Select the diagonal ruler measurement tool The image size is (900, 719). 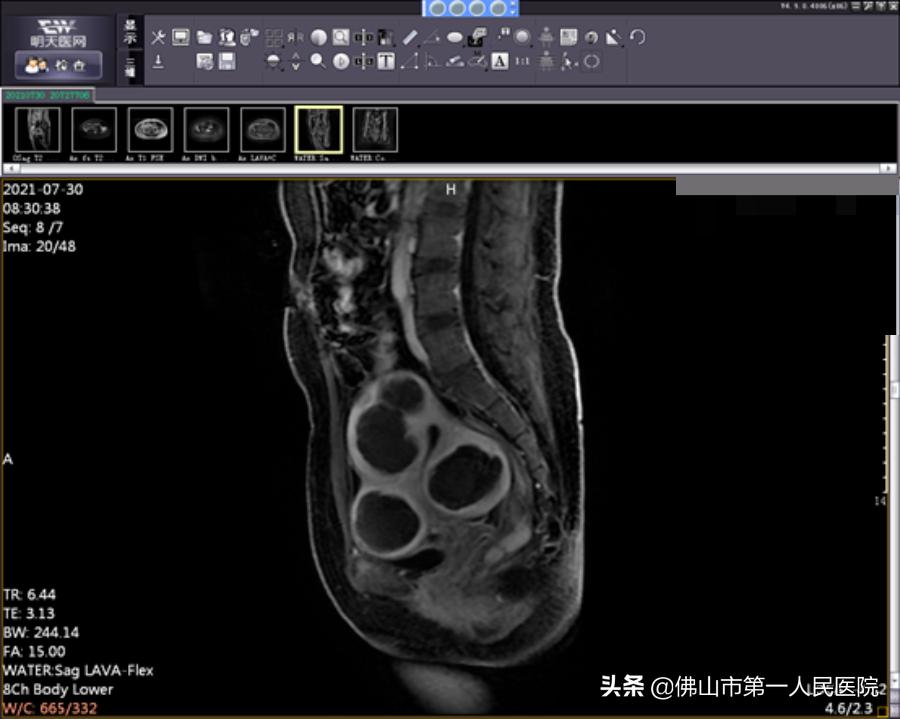410,38
